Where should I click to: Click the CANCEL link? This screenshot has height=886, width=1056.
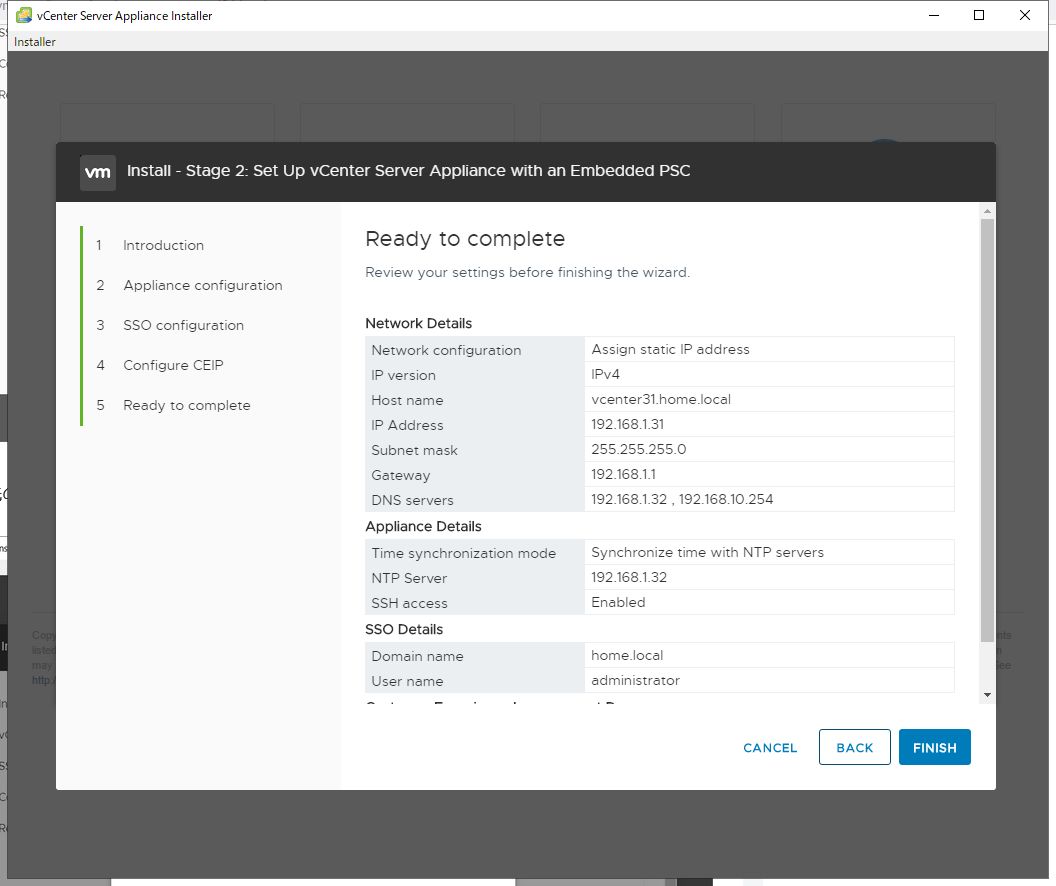(770, 748)
